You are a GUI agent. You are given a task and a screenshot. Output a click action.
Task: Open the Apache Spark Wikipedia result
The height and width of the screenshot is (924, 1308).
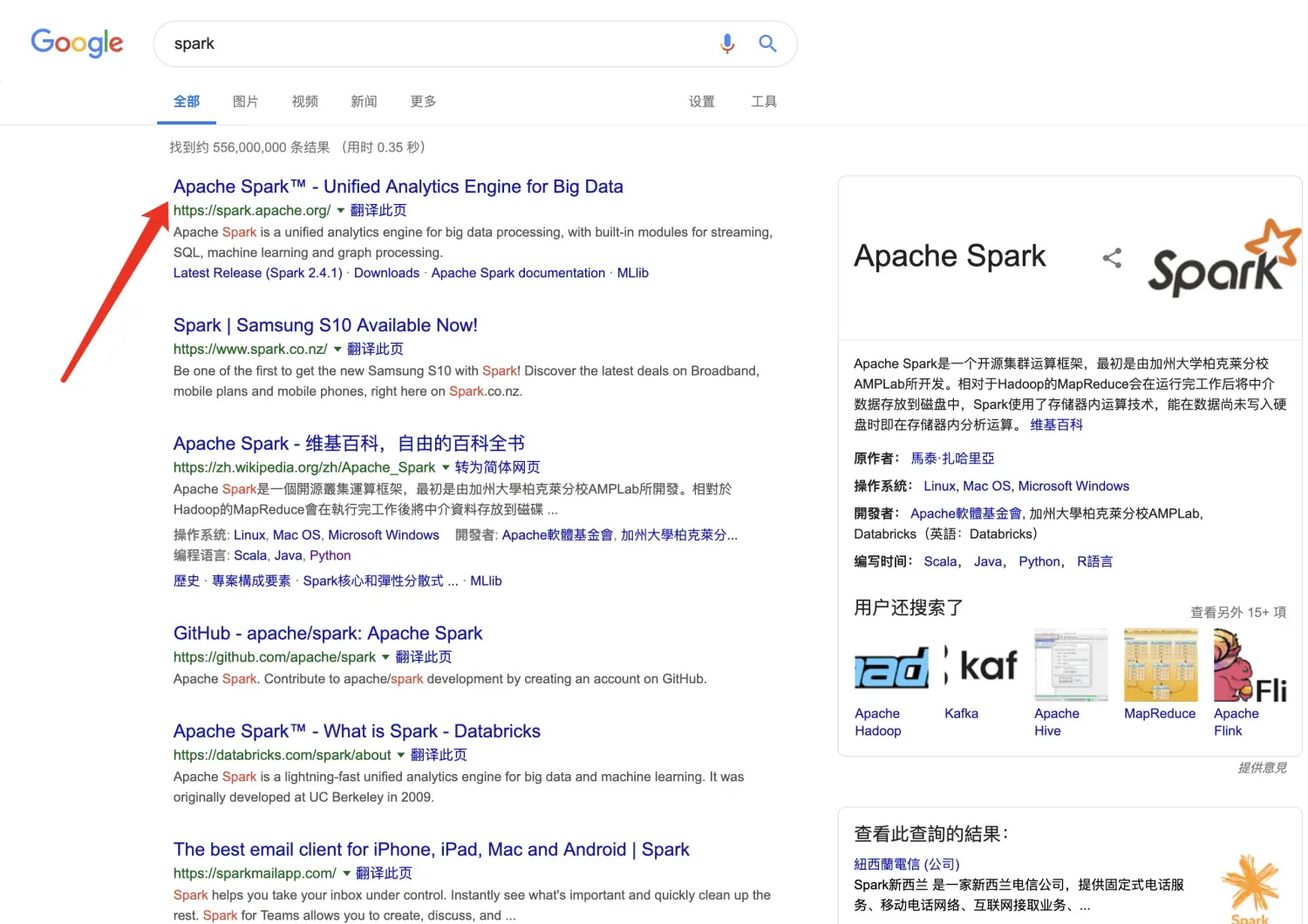pos(349,444)
